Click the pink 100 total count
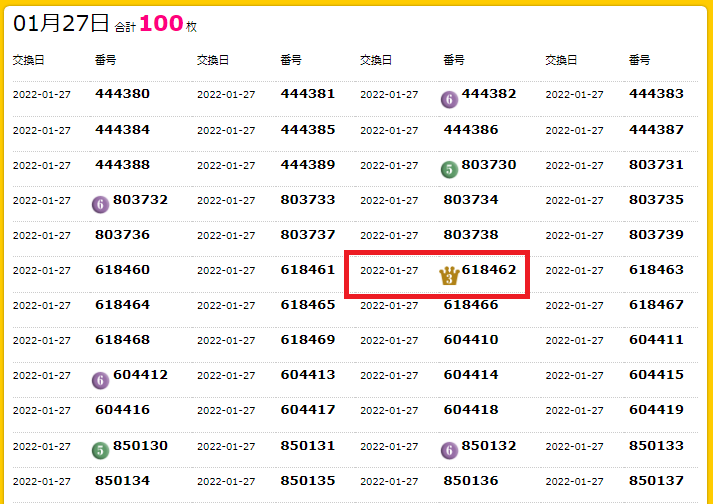713x504 pixels. click(x=161, y=24)
